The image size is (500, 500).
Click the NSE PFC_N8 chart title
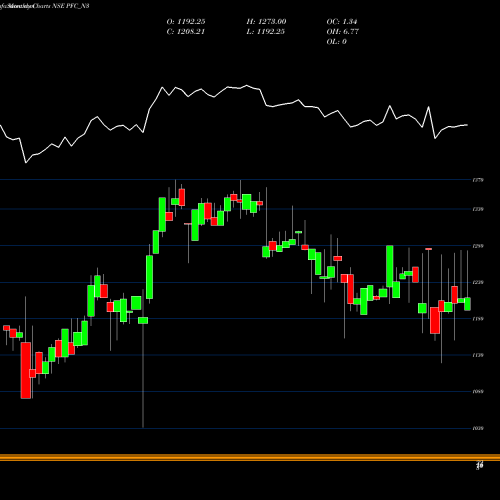coord(71,6)
